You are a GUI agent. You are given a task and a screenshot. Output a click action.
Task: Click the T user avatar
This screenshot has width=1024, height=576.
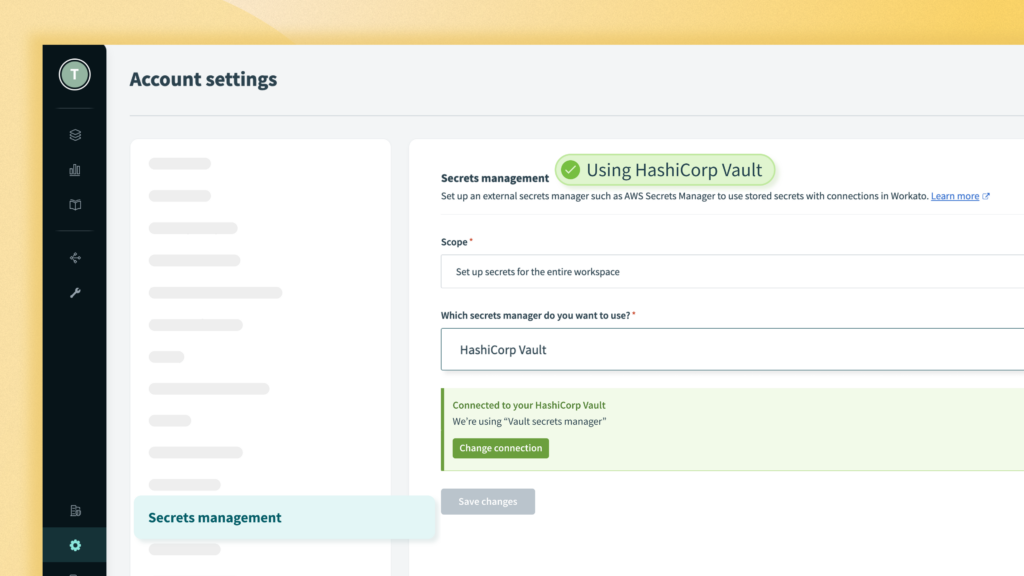click(74, 74)
